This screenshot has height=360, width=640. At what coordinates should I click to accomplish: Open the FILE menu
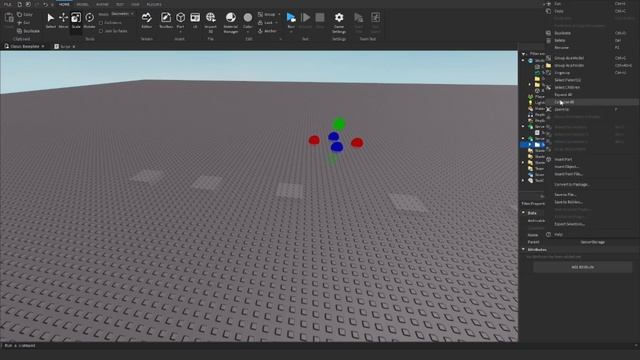7,4
